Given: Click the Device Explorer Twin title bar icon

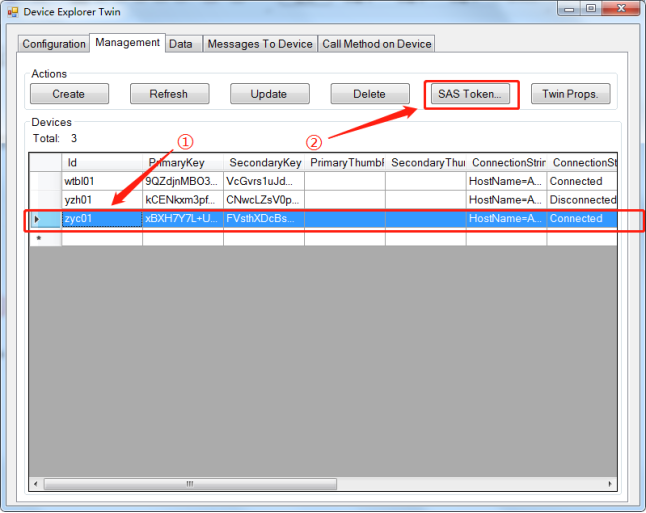Looking at the screenshot, I should 13,12.
